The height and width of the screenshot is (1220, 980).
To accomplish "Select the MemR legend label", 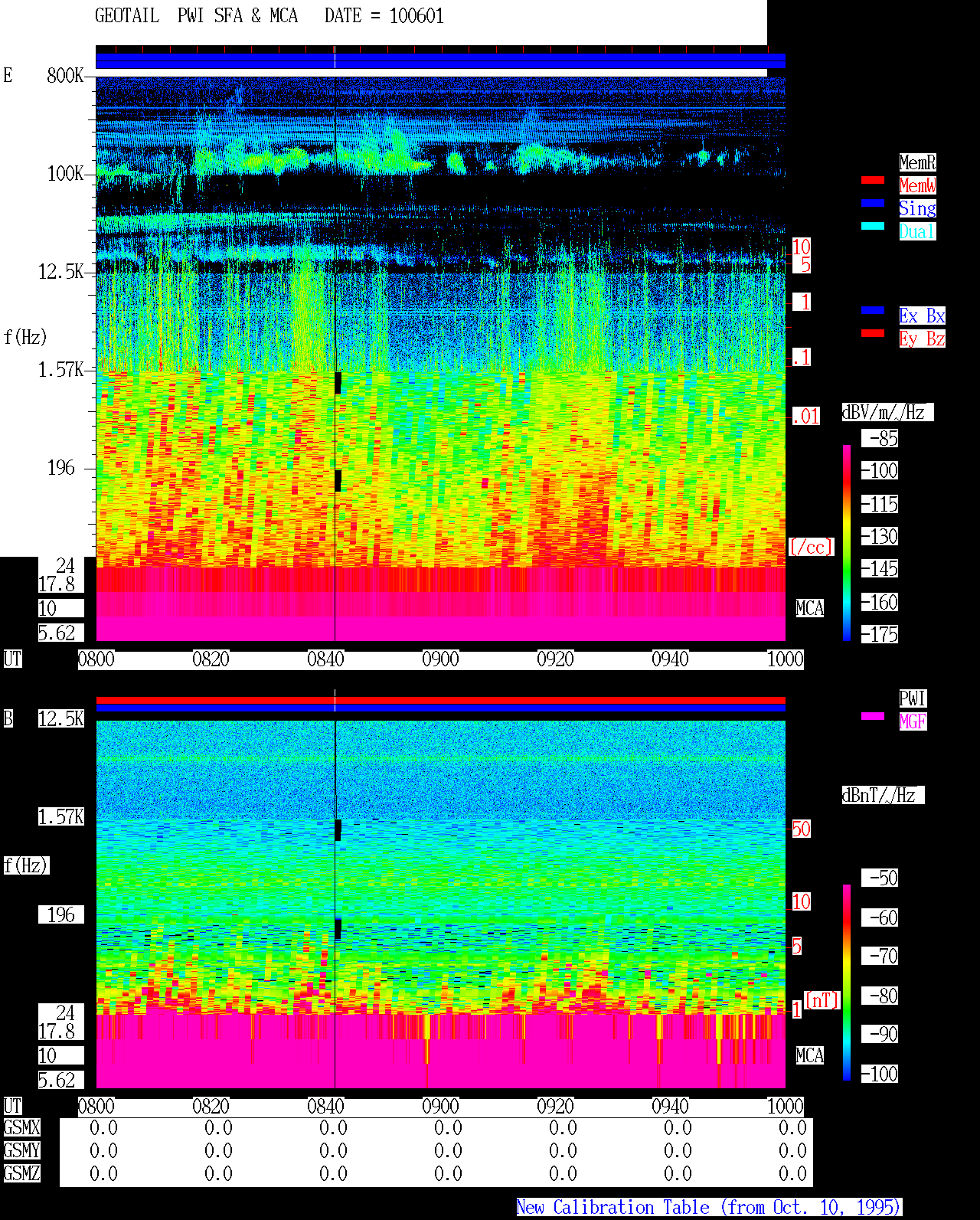I will (917, 162).
